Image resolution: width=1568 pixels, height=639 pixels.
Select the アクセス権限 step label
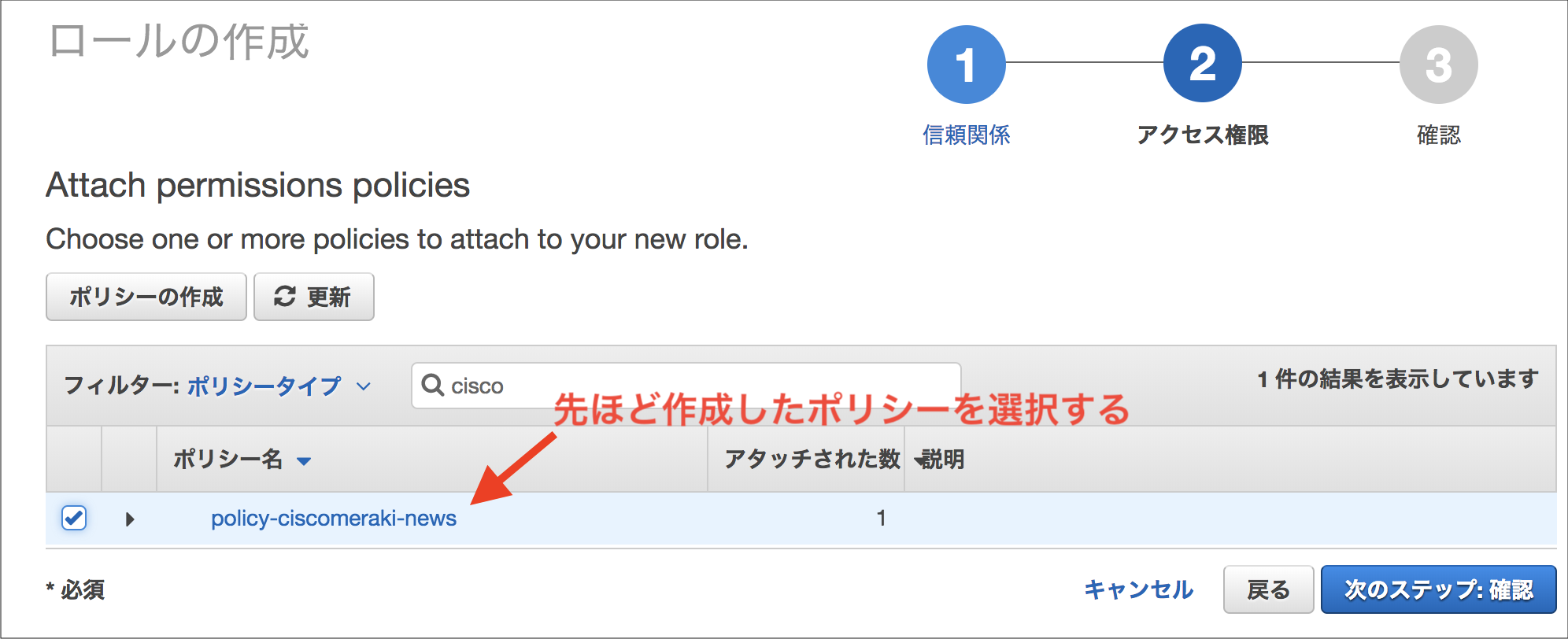click(1202, 135)
